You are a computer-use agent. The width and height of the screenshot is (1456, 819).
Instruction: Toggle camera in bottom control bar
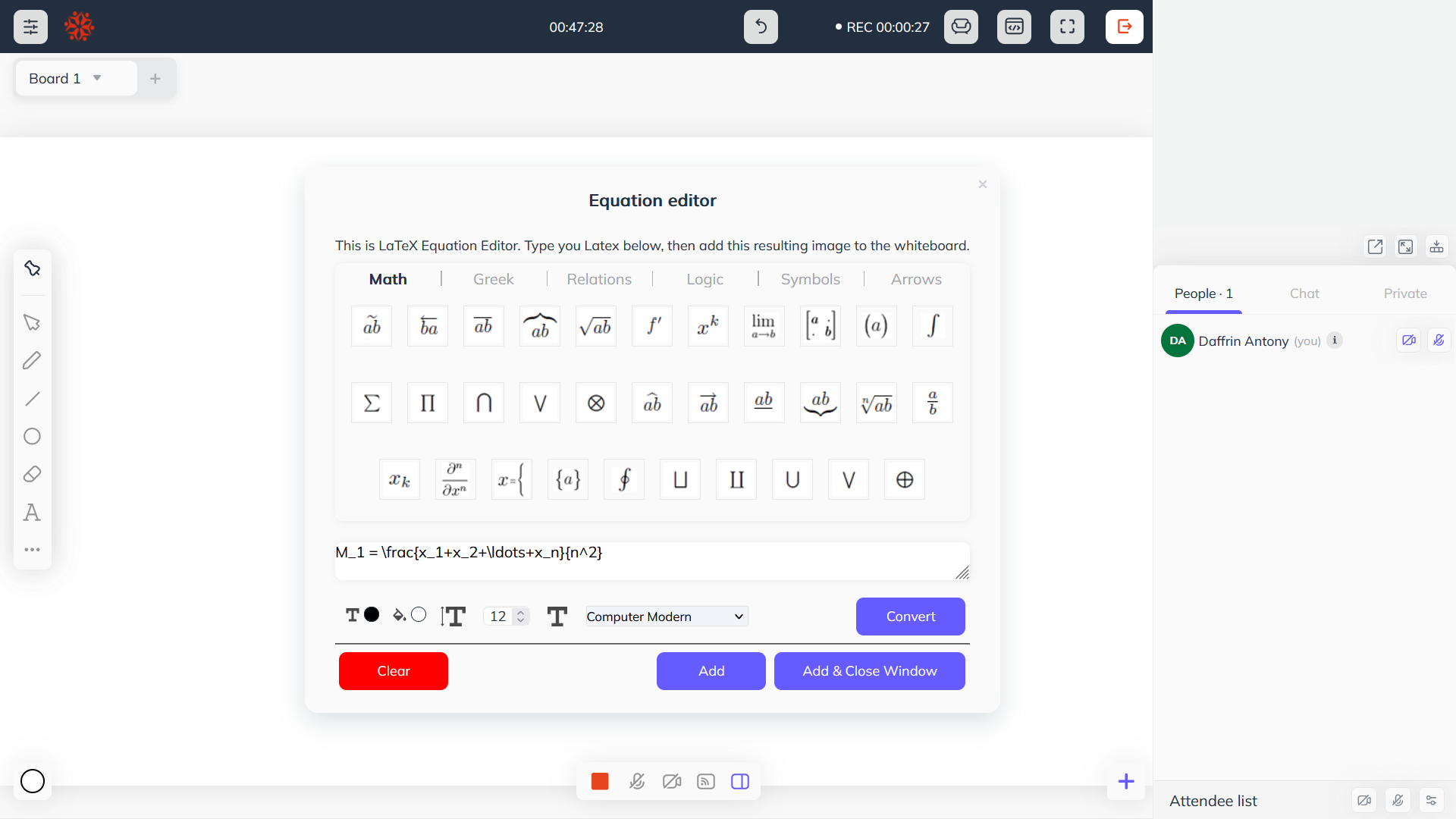coord(672,781)
